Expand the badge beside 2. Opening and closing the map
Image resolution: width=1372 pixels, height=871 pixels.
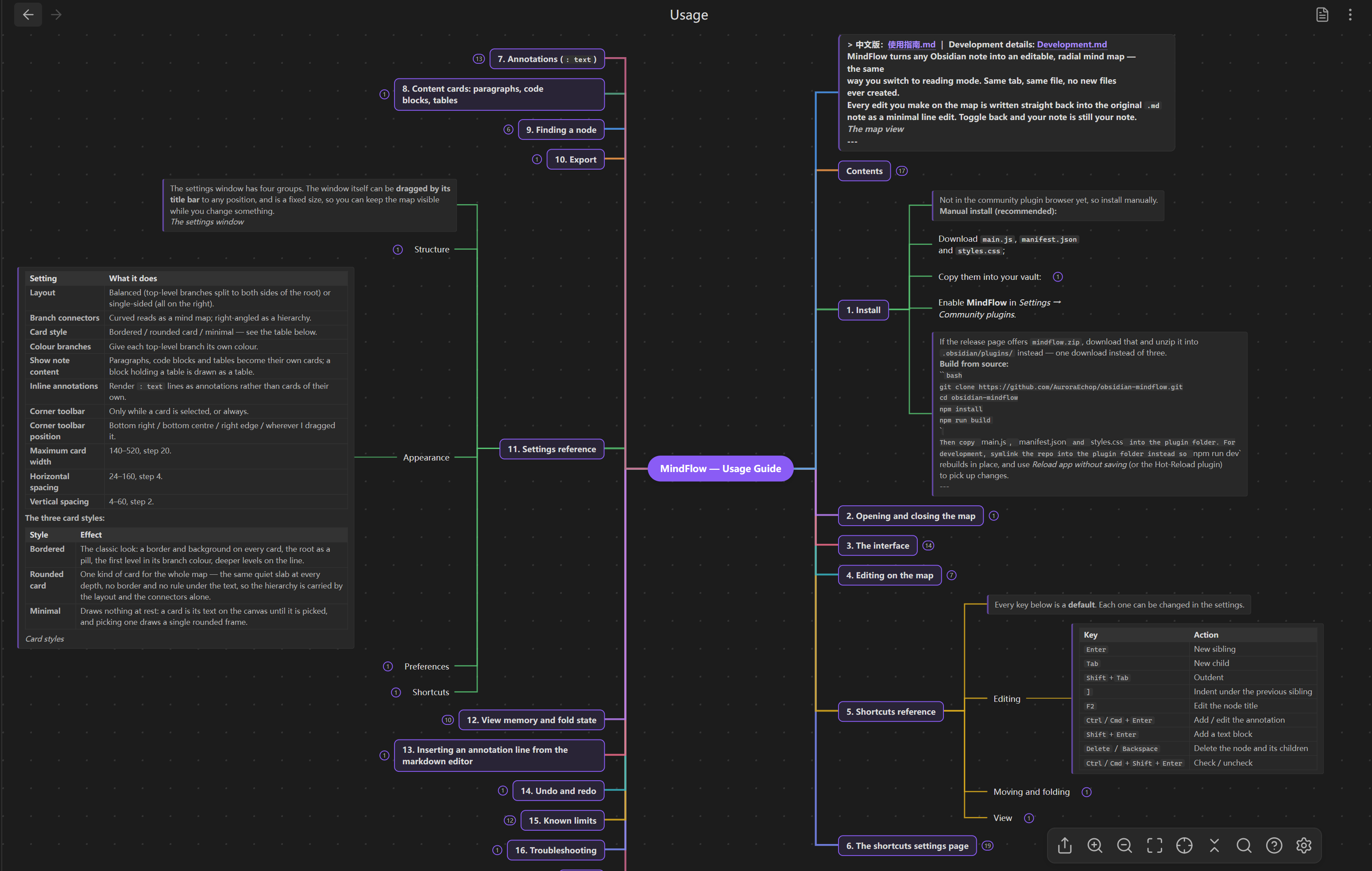tap(993, 515)
